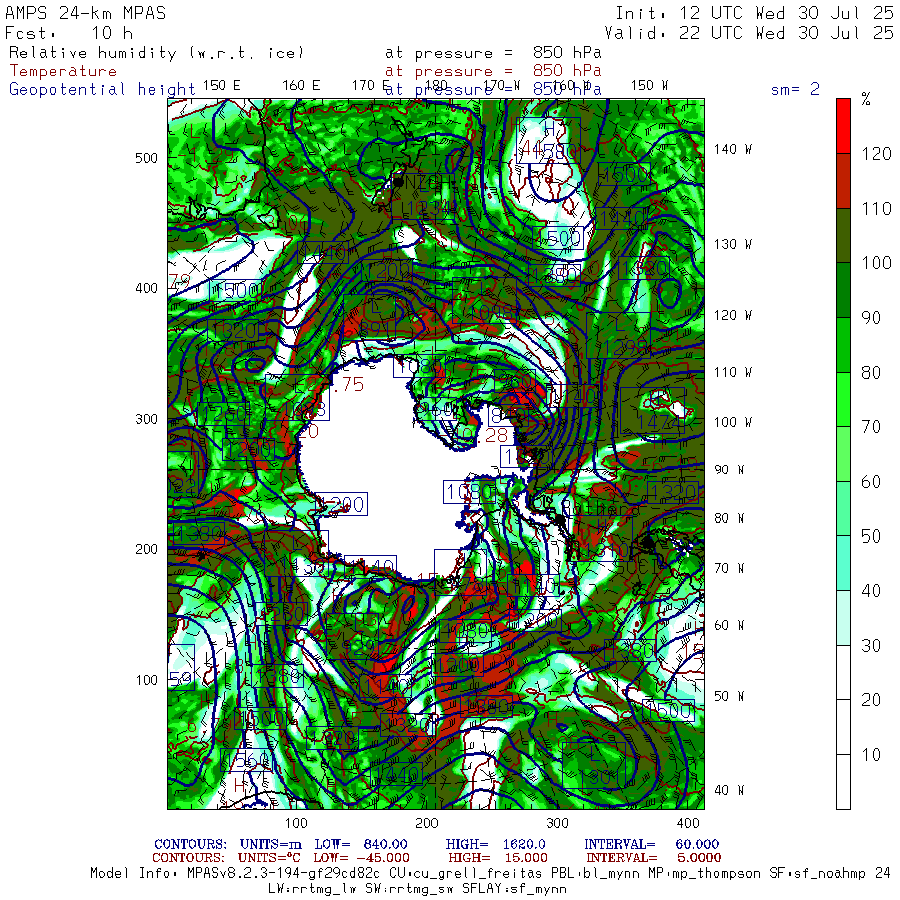Click the "AMPS 24-km MPAS" title
Viewport: 900px width, 900px height.
pyautogui.click(x=86, y=13)
